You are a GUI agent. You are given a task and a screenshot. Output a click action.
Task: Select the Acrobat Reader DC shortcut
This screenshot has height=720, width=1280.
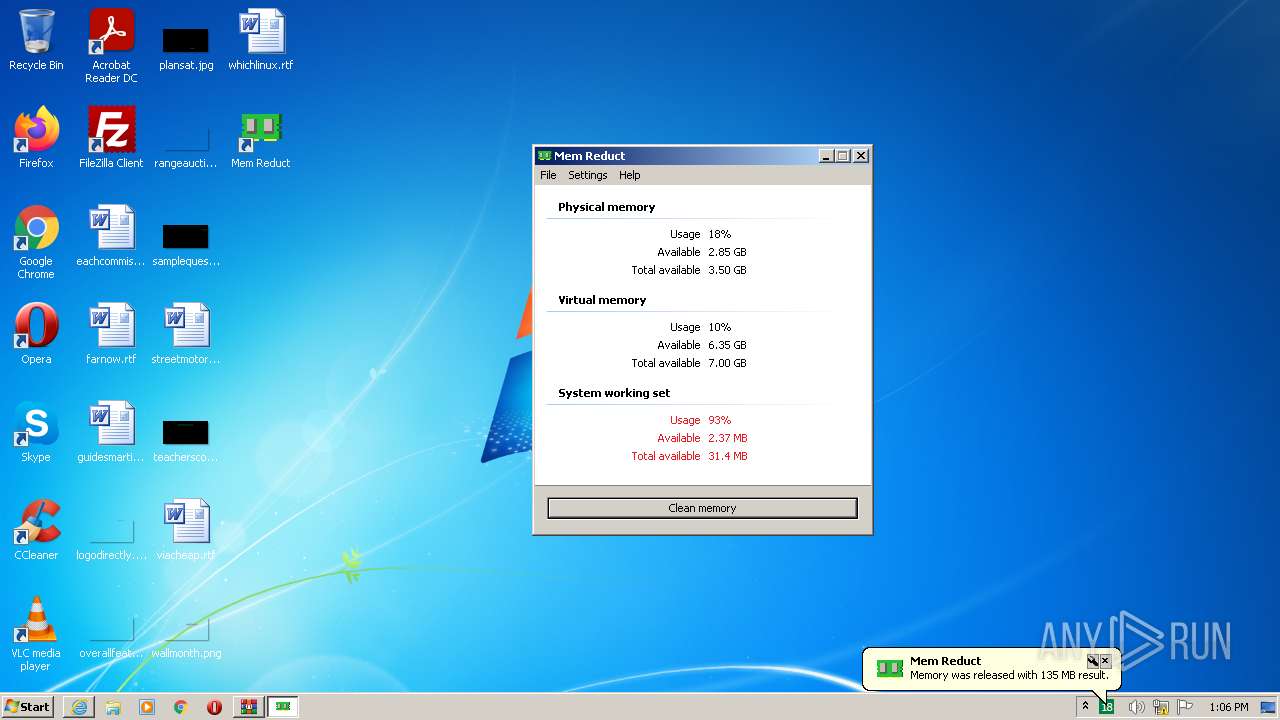click(111, 46)
